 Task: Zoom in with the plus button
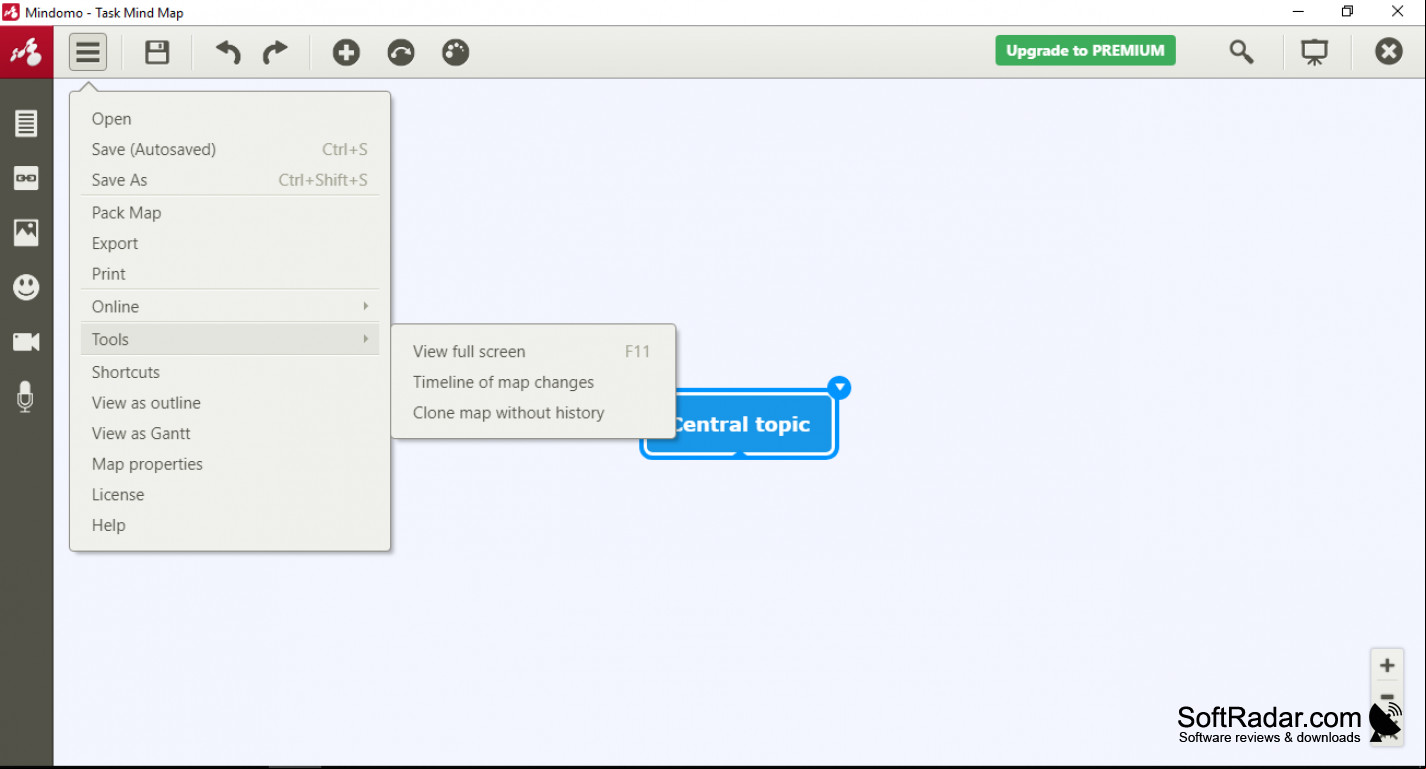[1387, 665]
